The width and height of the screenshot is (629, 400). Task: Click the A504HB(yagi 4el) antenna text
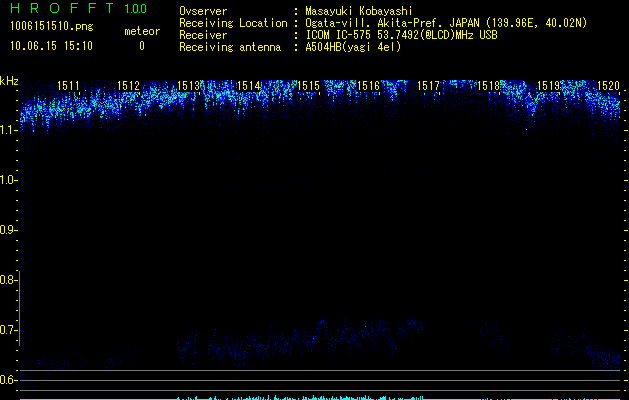(353, 47)
